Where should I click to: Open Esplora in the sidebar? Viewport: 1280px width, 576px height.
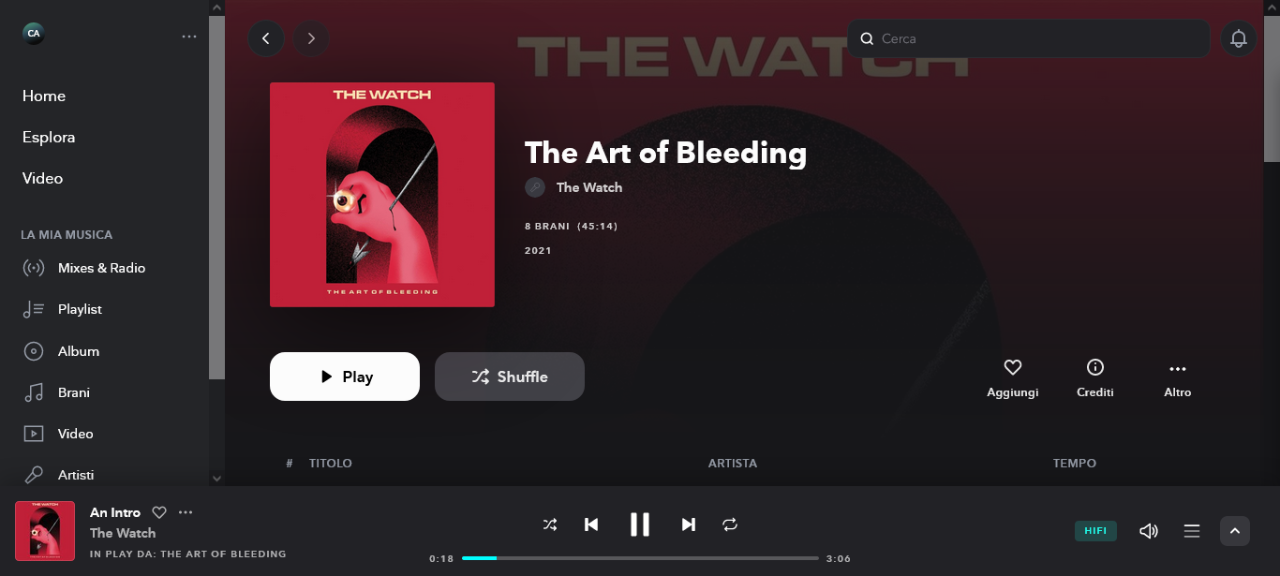pos(49,137)
